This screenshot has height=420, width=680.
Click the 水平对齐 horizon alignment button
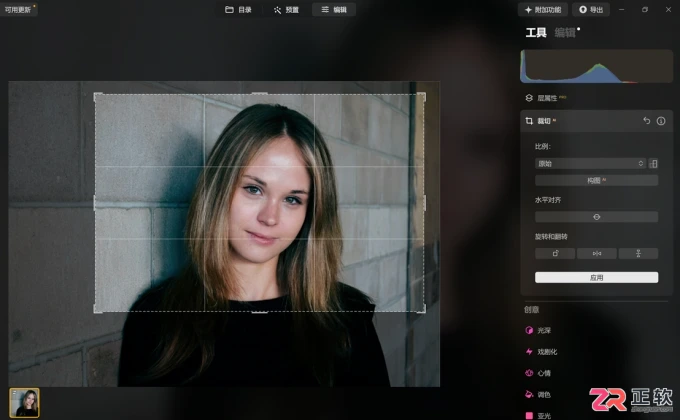tap(596, 217)
